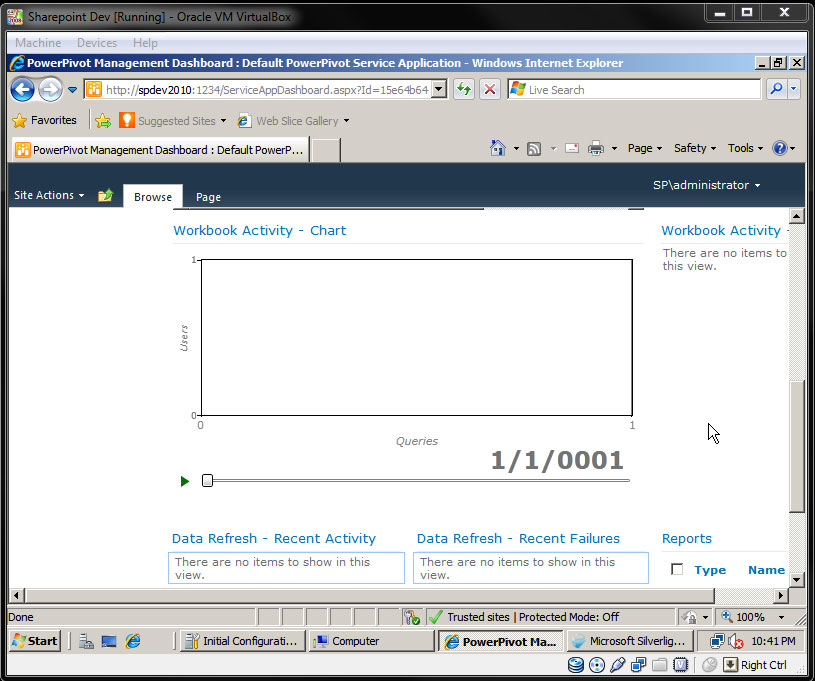Open Data Refresh - Recent Activity link
The height and width of the screenshot is (681, 815).
(274, 539)
